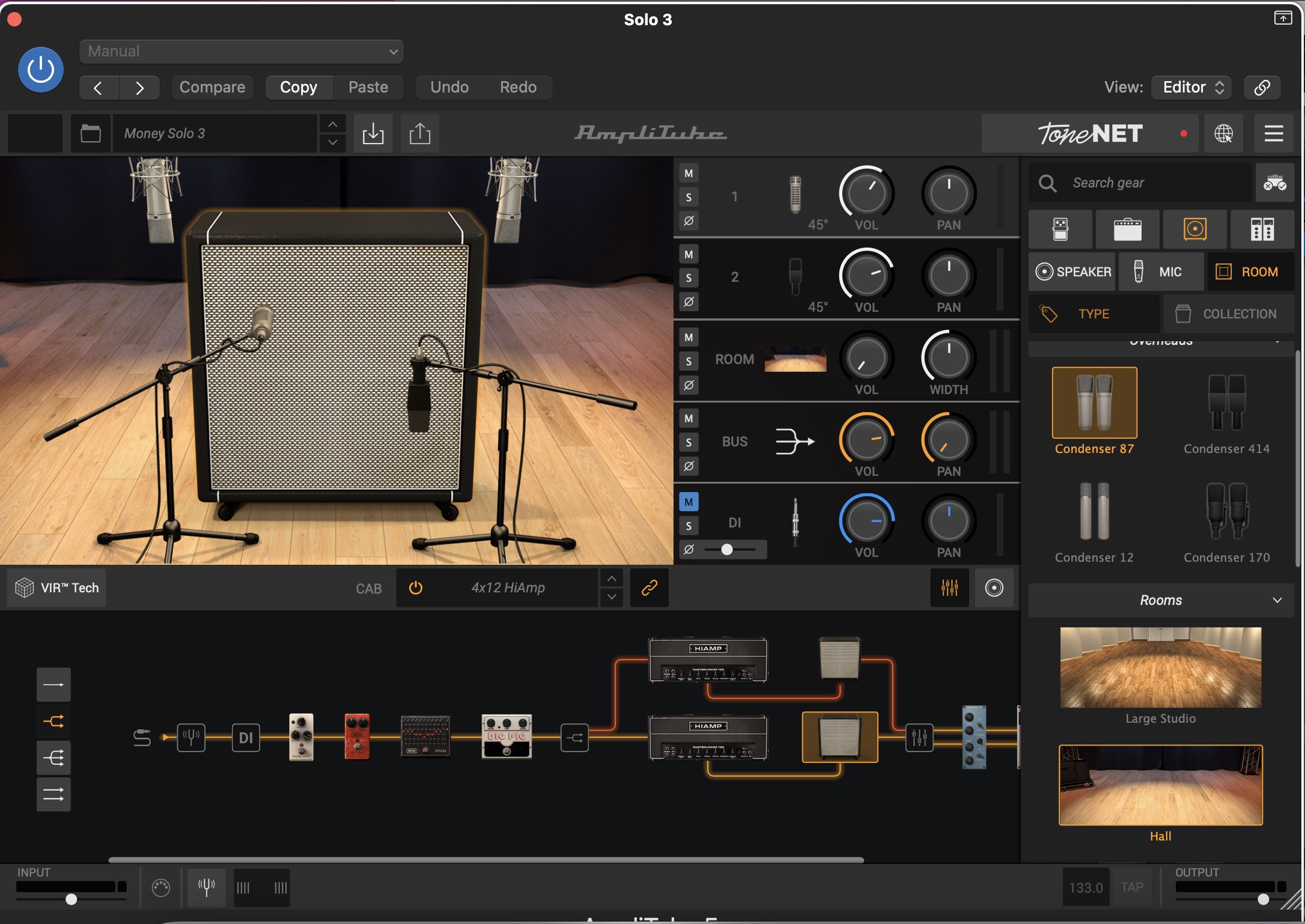The image size is (1305, 924).
Task: Click the DI cable jack icon
Action: [x=795, y=522]
